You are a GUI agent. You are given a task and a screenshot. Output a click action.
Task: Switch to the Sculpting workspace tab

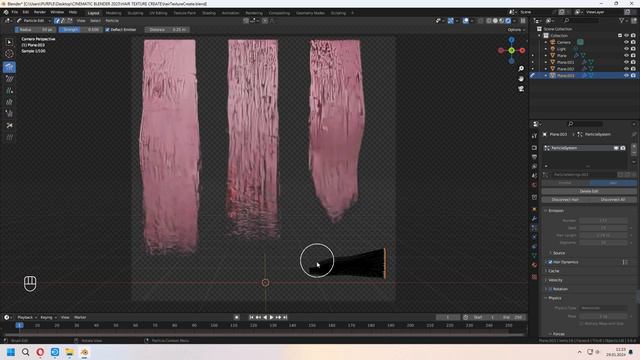pyautogui.click(x=136, y=13)
